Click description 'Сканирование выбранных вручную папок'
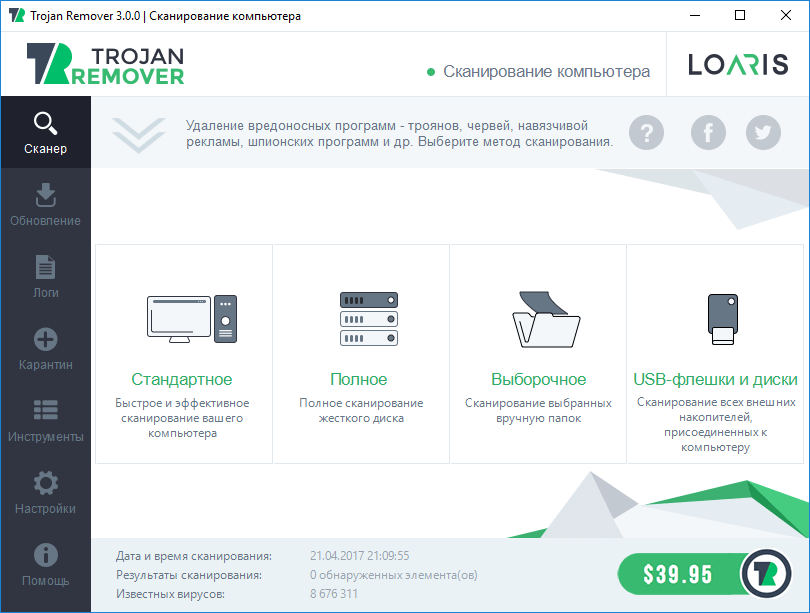 click(x=538, y=411)
